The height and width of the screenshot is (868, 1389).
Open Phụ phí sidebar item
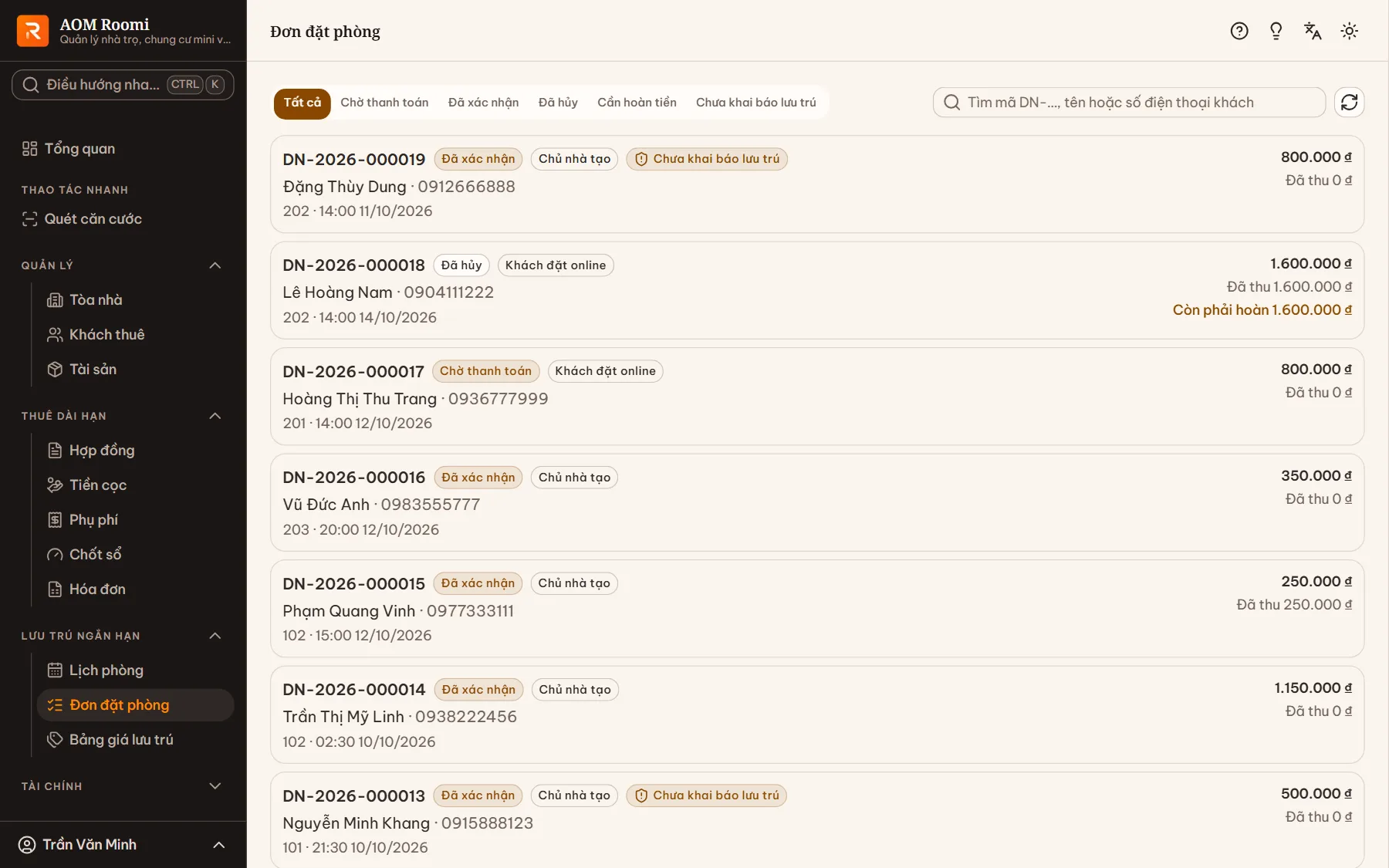(136, 520)
